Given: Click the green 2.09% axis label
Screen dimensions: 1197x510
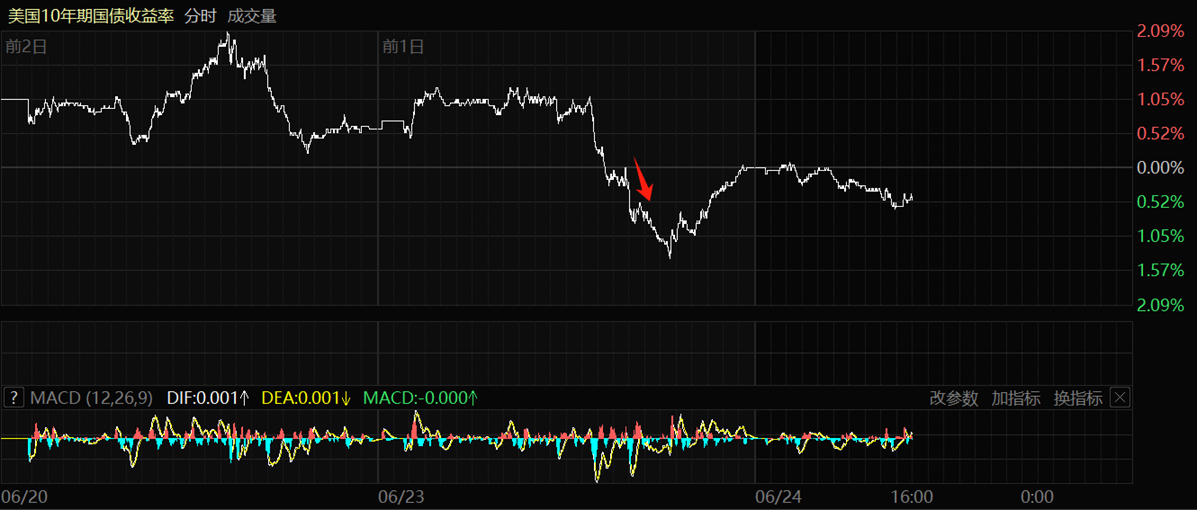Looking at the screenshot, I should click(x=1160, y=305).
